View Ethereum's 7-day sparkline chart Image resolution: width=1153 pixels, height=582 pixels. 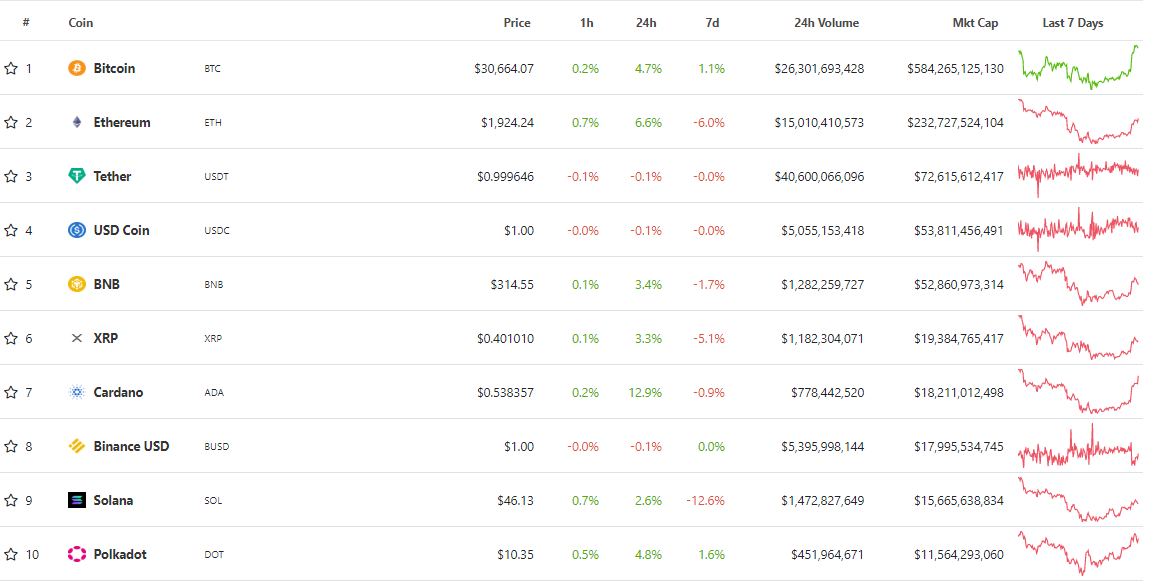[x=1078, y=121]
